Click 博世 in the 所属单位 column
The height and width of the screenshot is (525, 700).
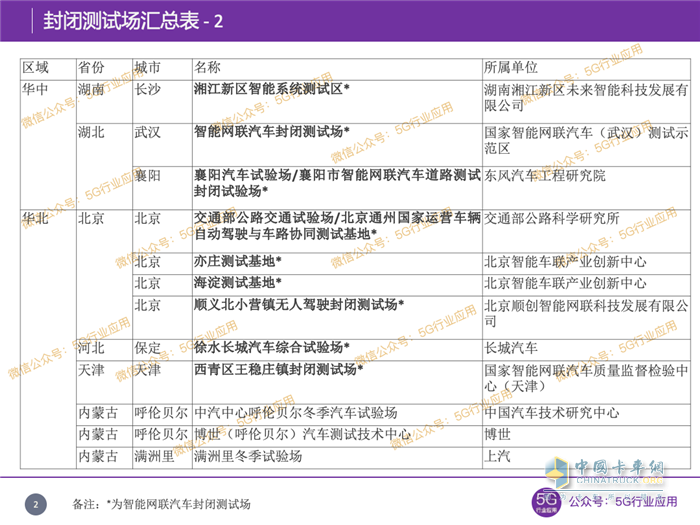click(x=587, y=436)
